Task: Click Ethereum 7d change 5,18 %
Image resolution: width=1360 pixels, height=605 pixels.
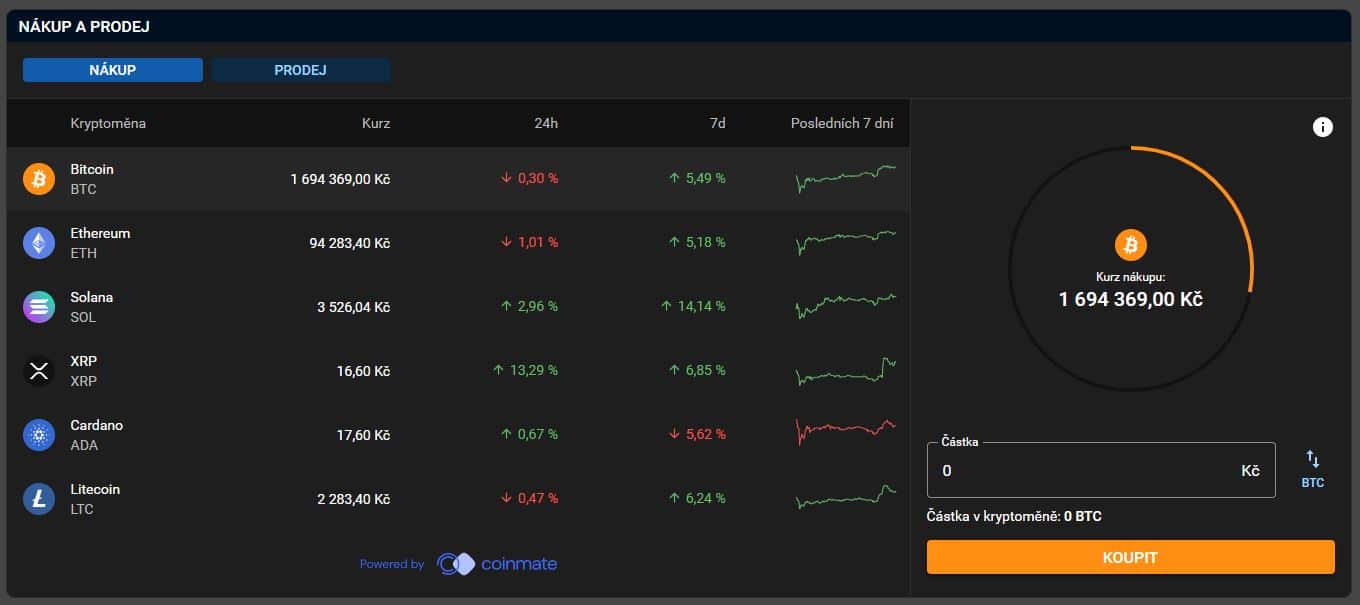Action: [698, 243]
